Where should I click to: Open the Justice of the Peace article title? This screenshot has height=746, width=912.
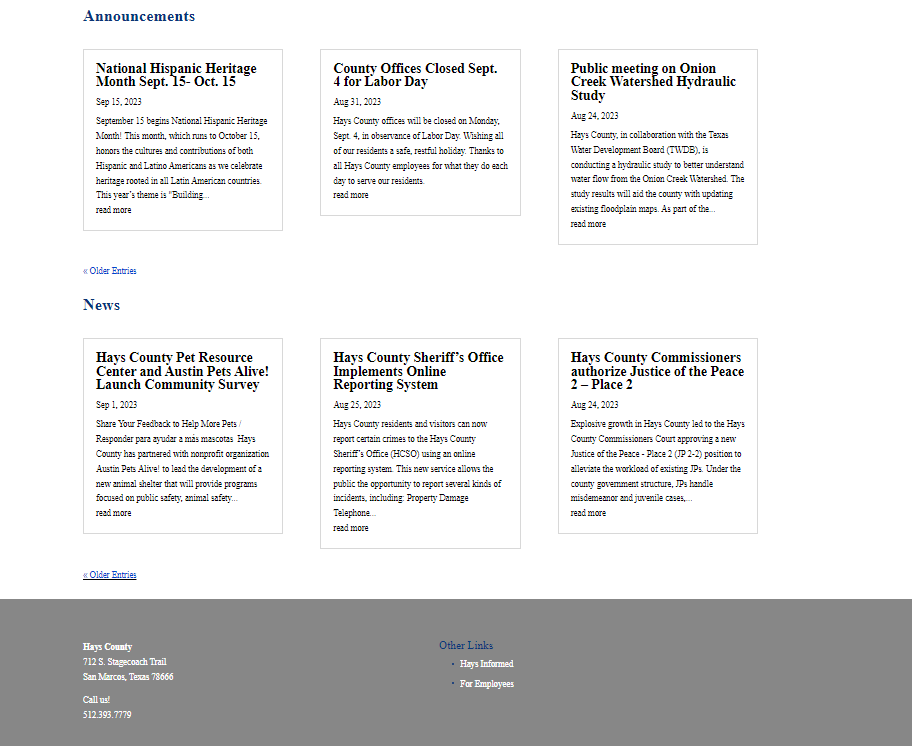point(657,371)
